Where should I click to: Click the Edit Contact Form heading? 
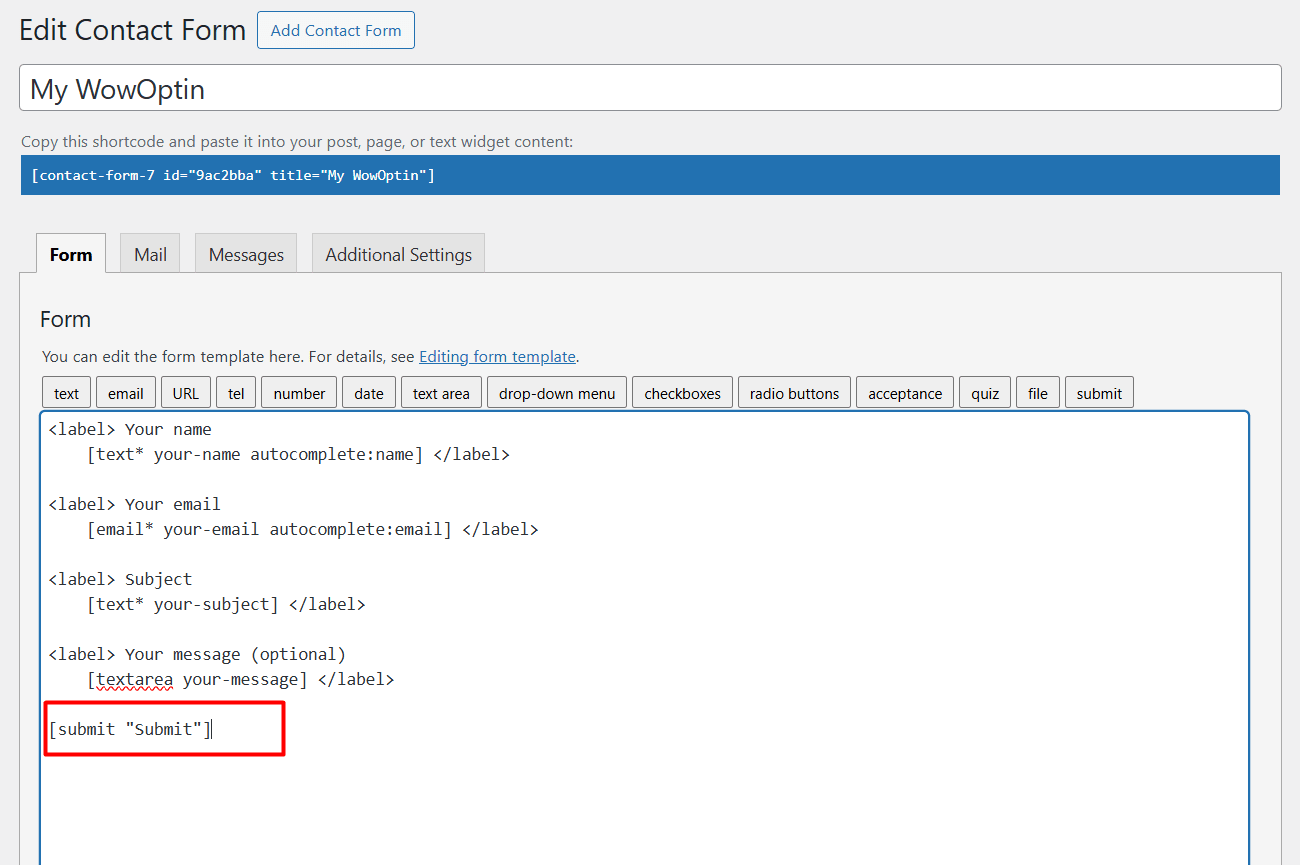[132, 30]
